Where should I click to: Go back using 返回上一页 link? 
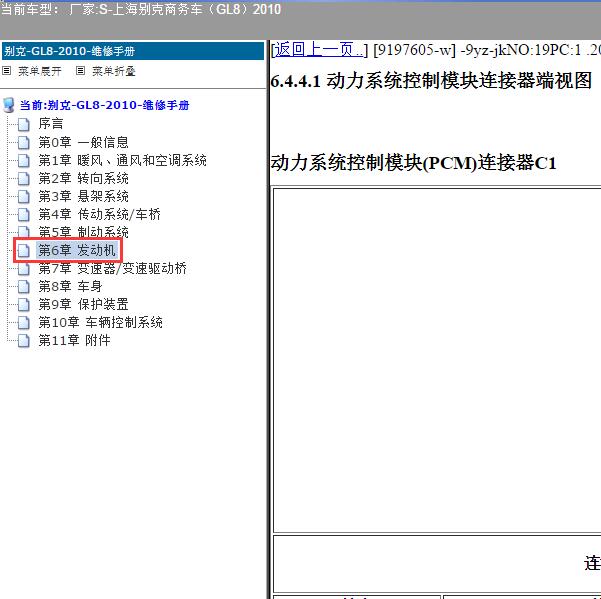click(x=319, y=50)
